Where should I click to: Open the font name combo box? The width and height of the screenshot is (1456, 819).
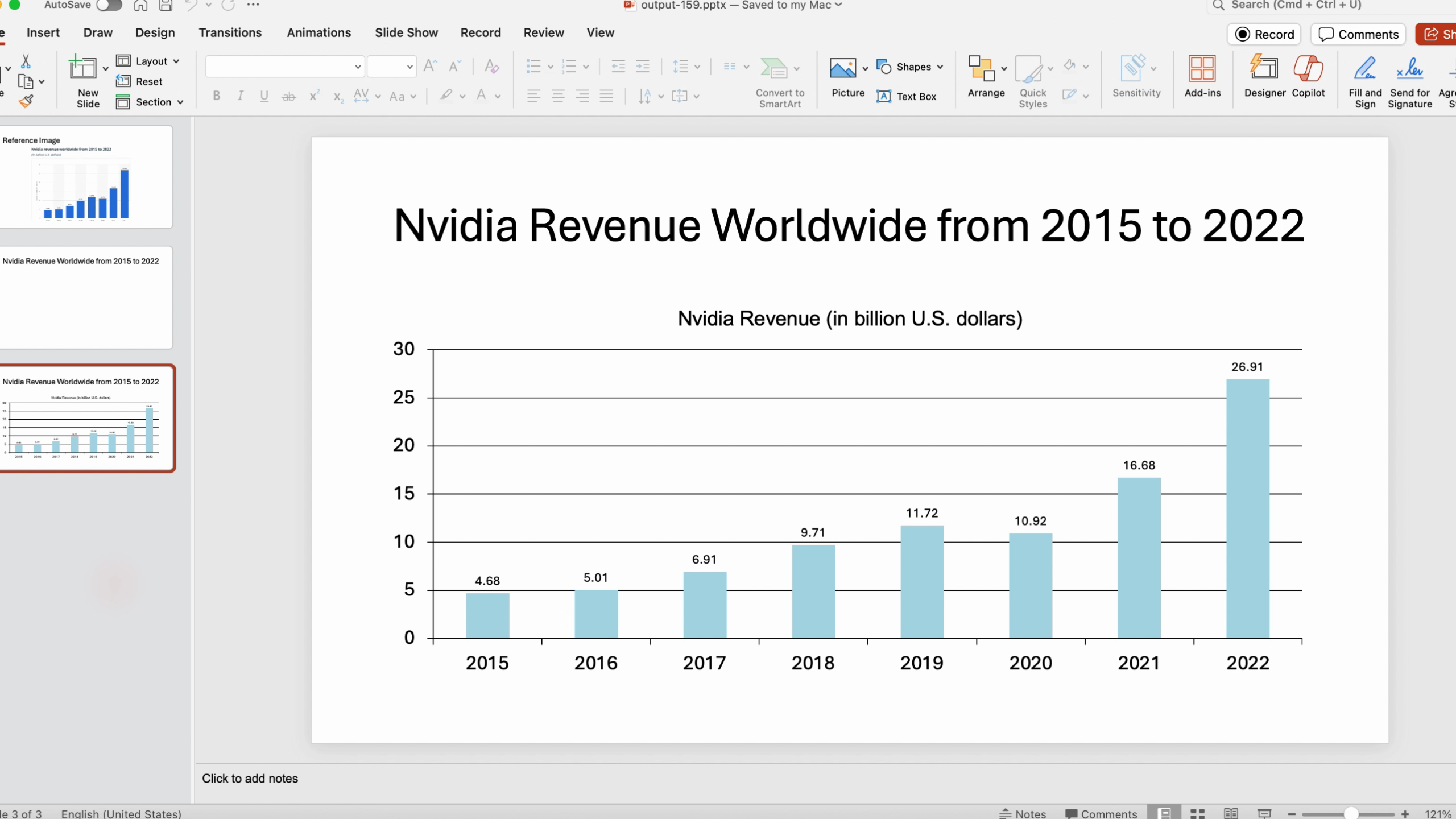pos(284,67)
